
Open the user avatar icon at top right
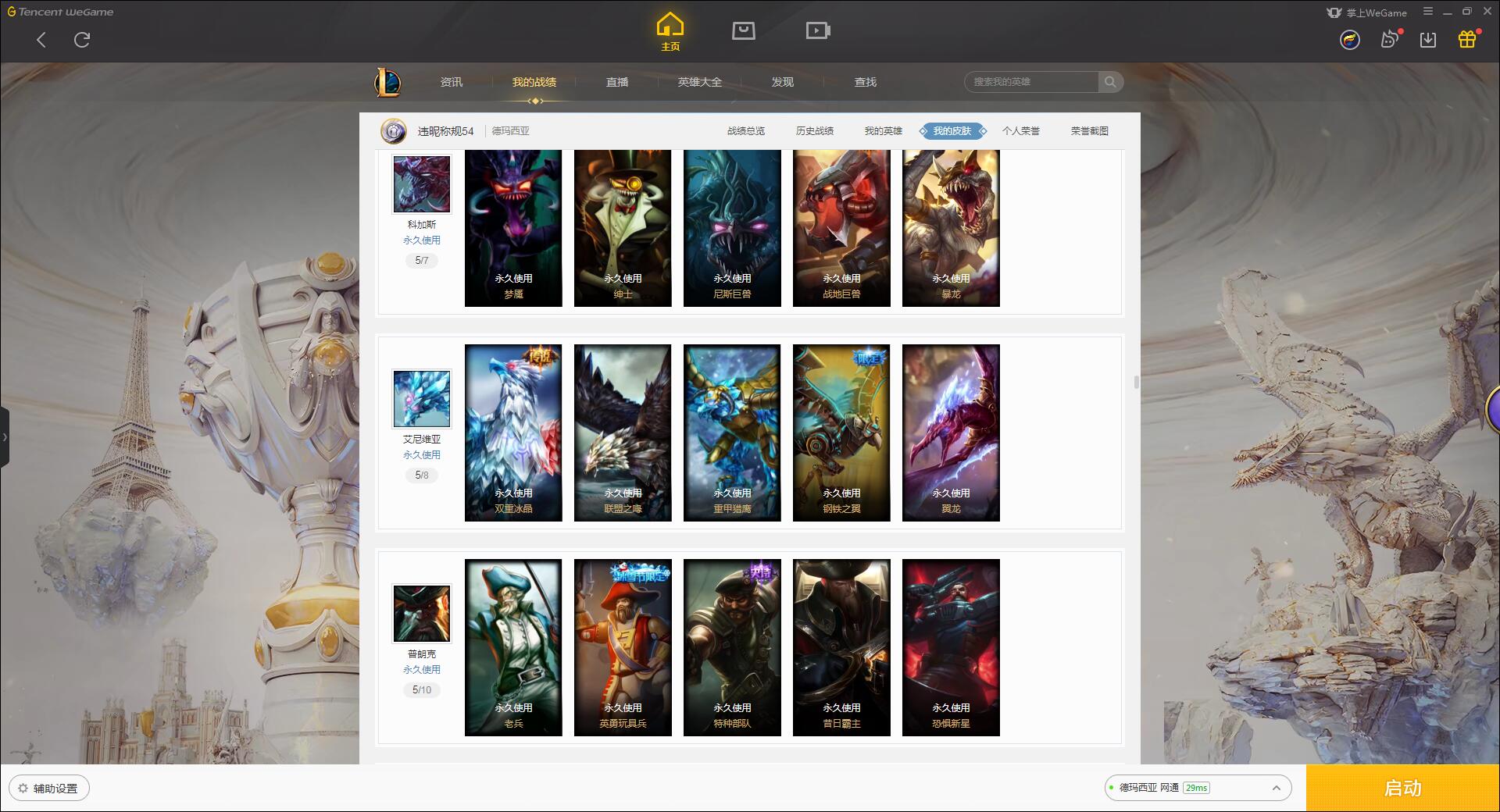point(1349,40)
